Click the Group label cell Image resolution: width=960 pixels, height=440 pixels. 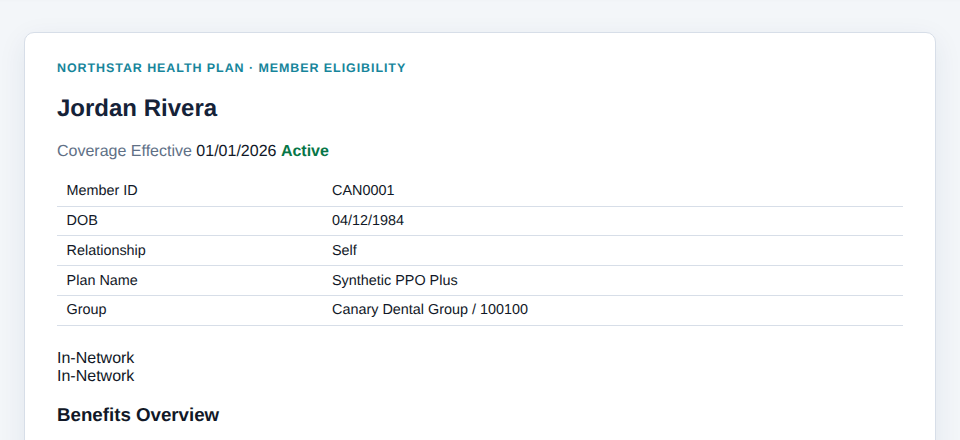190,311
